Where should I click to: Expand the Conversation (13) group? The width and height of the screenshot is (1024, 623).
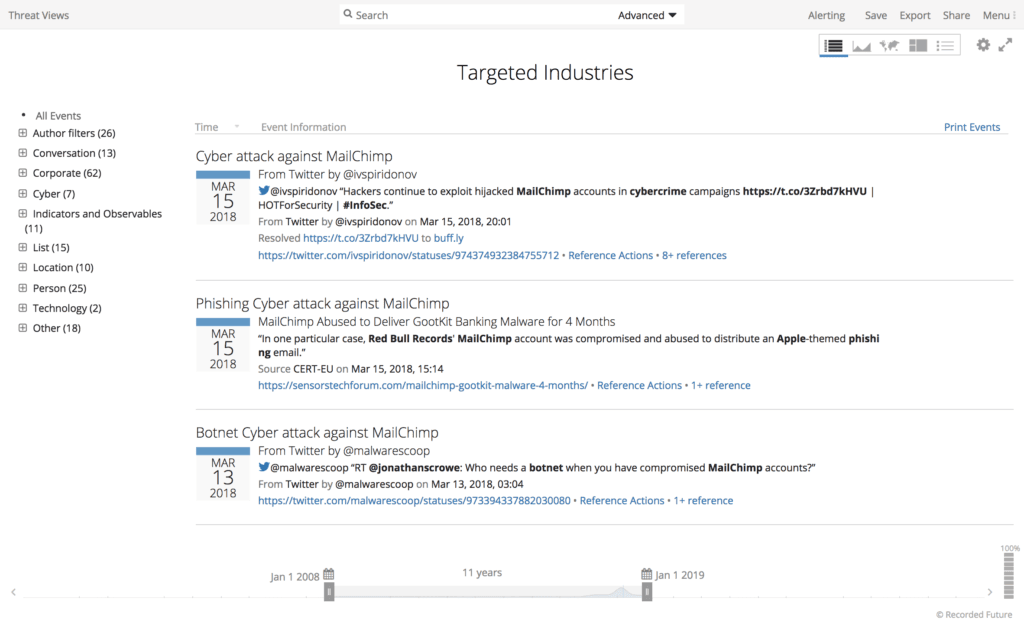(22, 153)
